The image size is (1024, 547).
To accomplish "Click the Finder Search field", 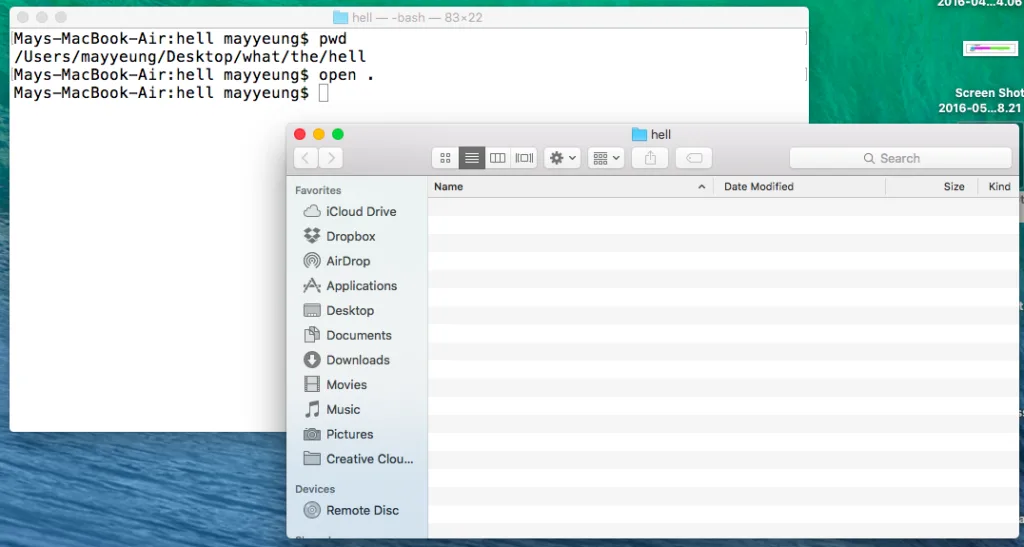I will point(901,158).
